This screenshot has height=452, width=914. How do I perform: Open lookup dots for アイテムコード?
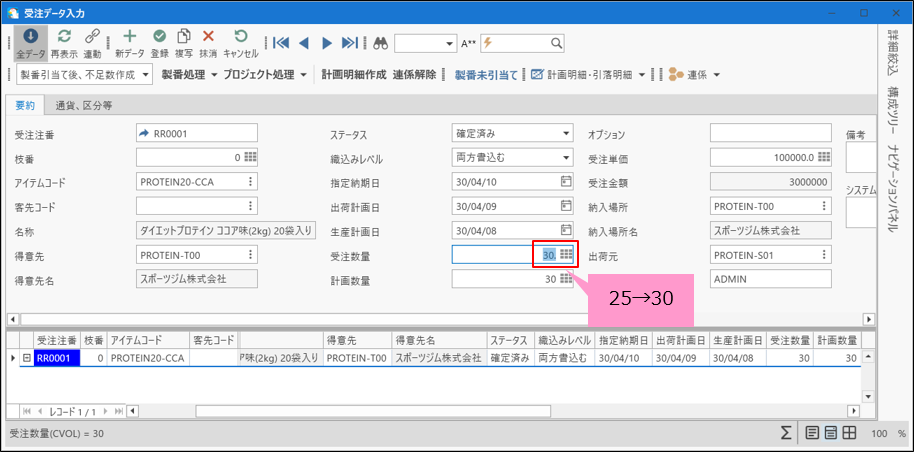click(251, 182)
